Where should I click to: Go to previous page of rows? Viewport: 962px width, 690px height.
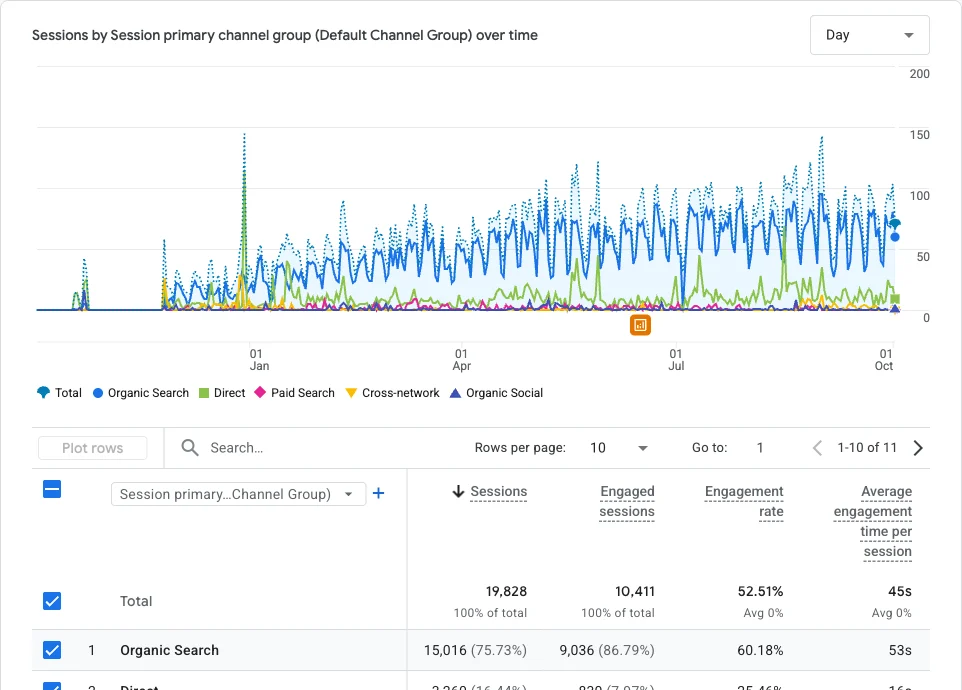(x=817, y=448)
